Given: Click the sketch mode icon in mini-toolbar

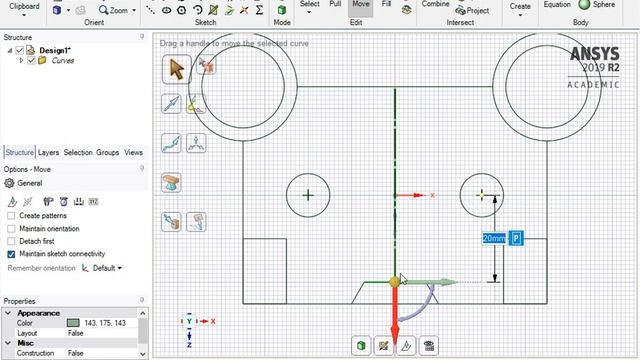Looking at the screenshot, I should (x=383, y=346).
